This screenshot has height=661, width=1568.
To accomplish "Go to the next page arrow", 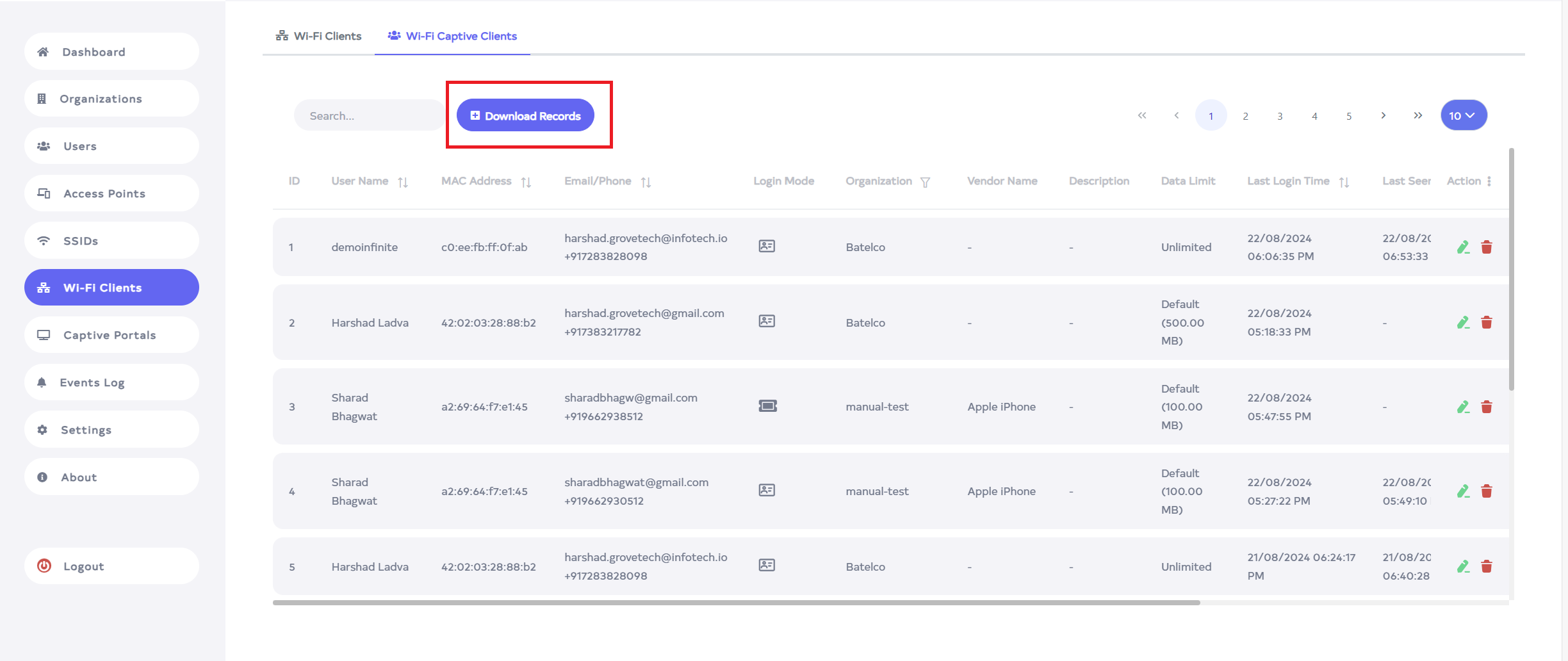I will [x=1384, y=116].
